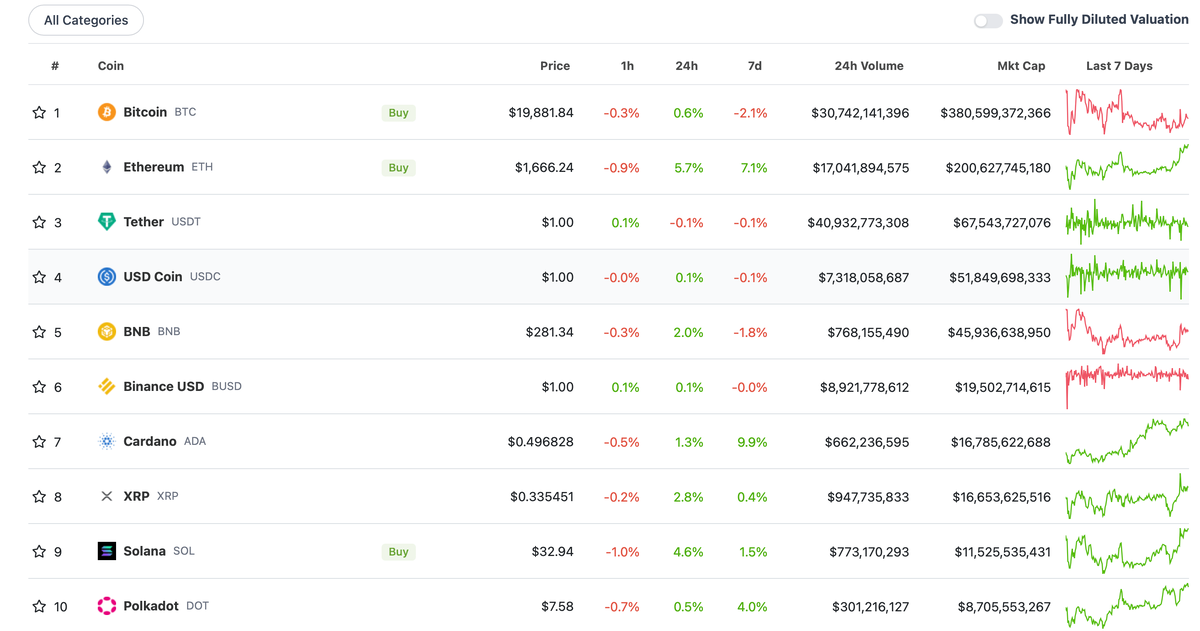The width and height of the screenshot is (1200, 631).
Task: Click the BNB logo icon
Action: (x=106, y=331)
